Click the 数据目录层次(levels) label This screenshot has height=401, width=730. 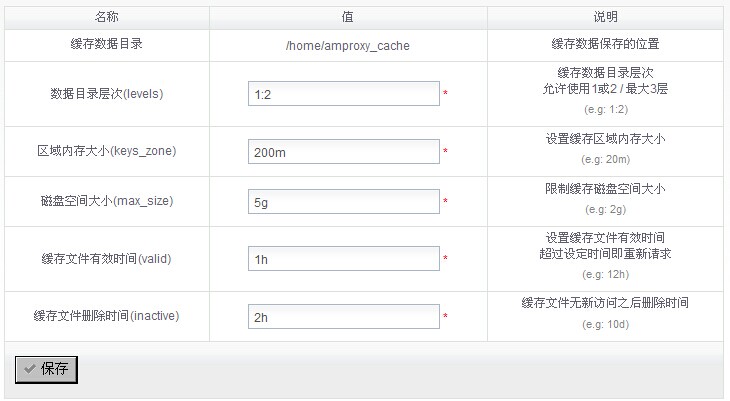coord(106,94)
